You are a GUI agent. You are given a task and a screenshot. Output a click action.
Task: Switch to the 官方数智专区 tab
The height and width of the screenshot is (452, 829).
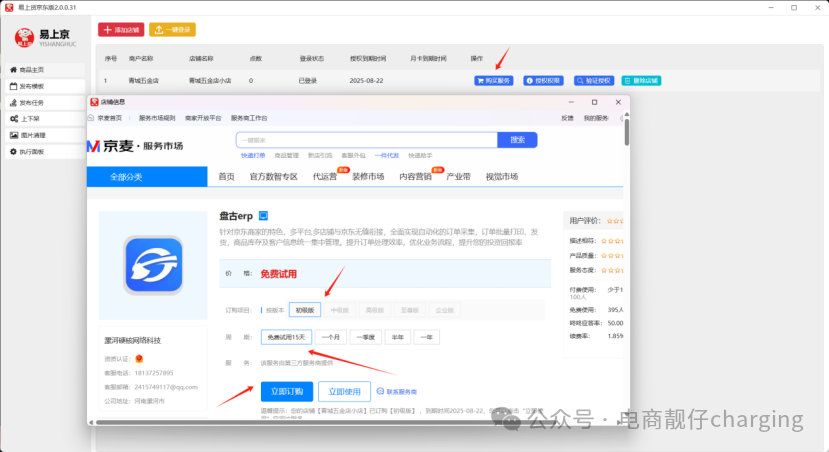pos(274,177)
